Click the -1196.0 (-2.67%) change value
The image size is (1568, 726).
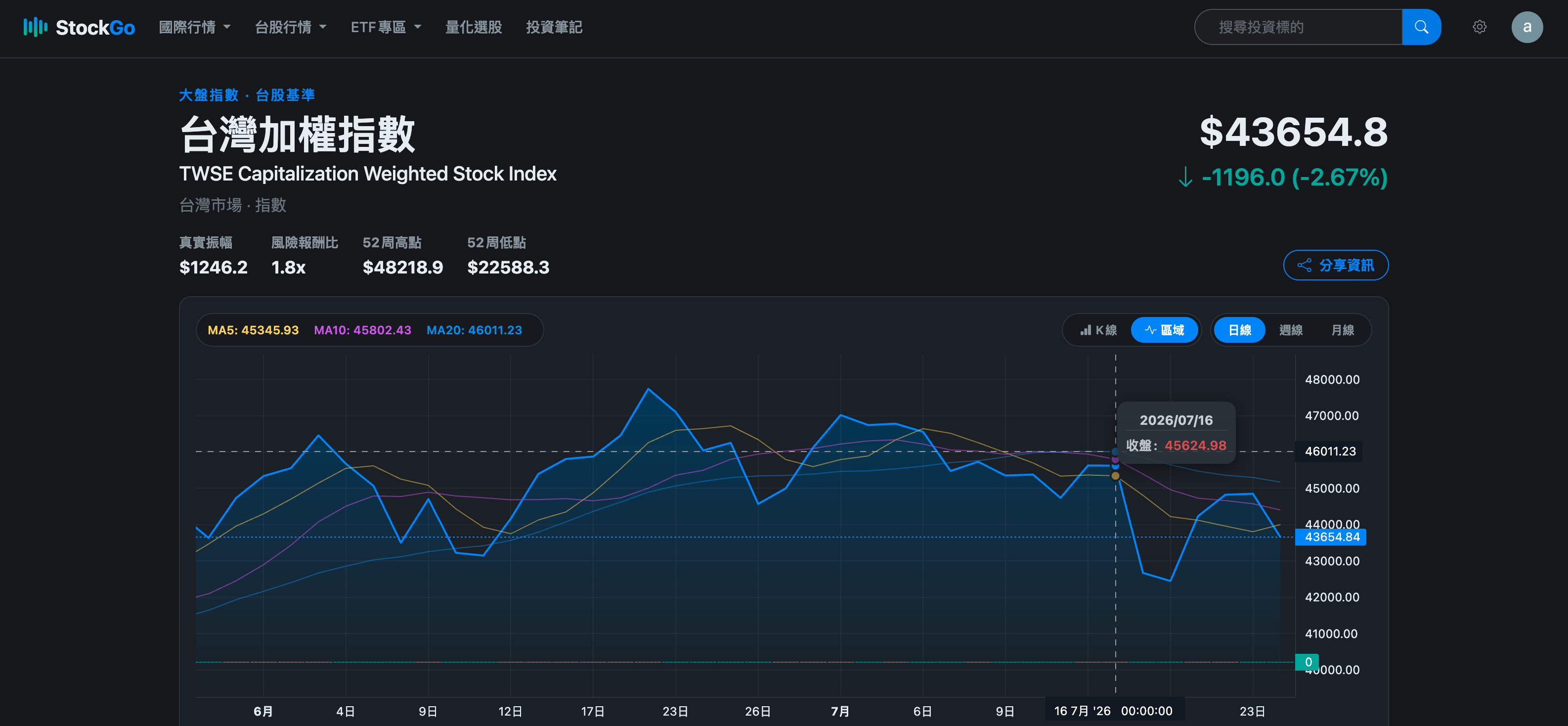[1294, 177]
